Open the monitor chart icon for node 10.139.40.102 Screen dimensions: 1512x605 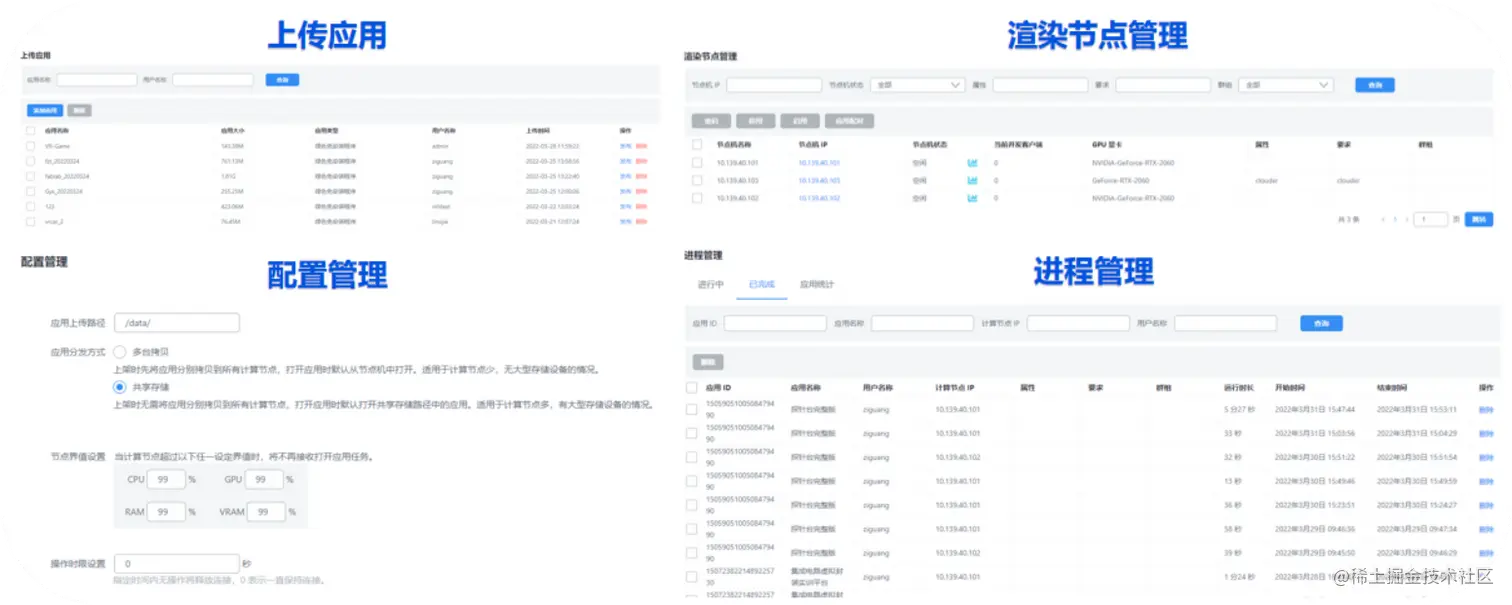click(x=971, y=198)
